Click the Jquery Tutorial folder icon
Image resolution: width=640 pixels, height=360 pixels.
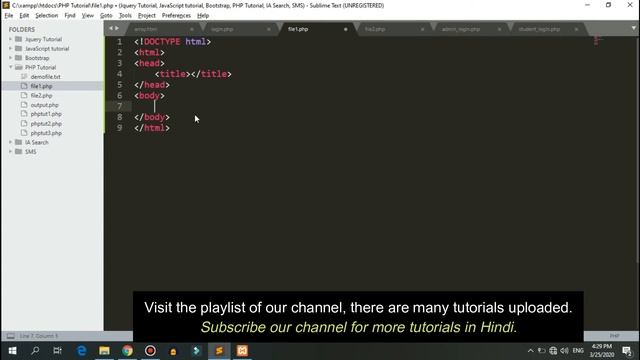coord(18,39)
